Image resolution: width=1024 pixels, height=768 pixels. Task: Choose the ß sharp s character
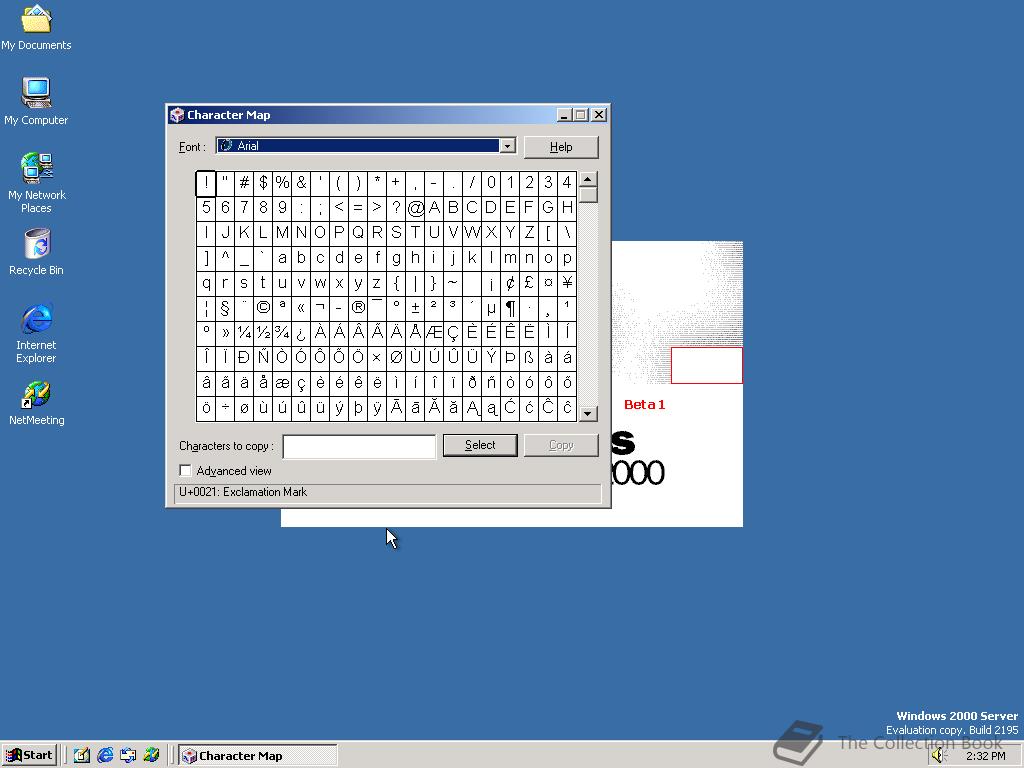pyautogui.click(x=529, y=358)
